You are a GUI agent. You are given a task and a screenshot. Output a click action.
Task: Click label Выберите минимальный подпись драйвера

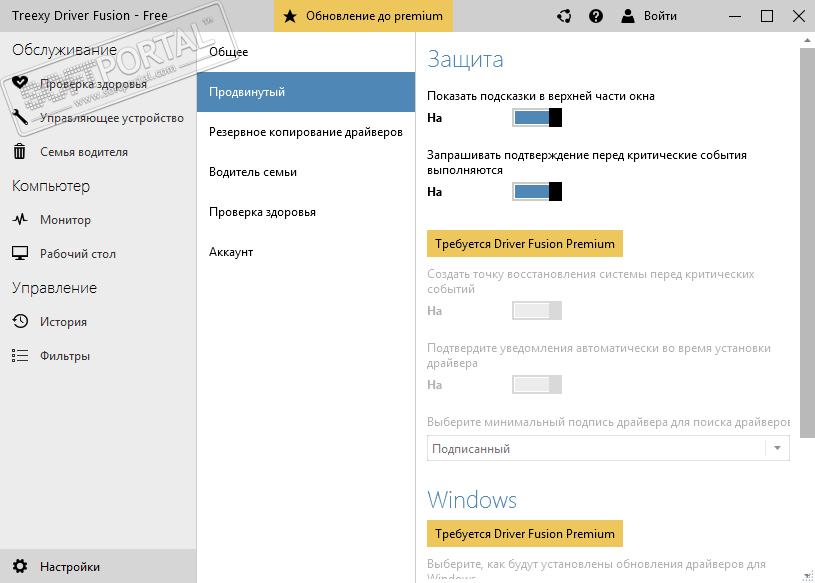pos(608,422)
